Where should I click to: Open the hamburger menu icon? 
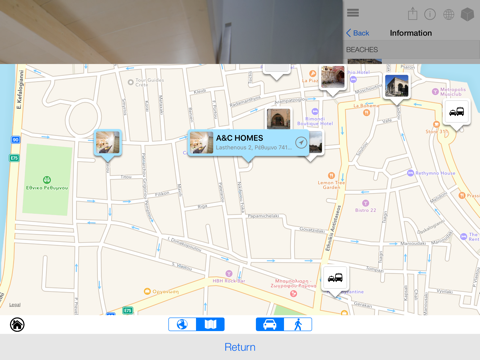353,13
